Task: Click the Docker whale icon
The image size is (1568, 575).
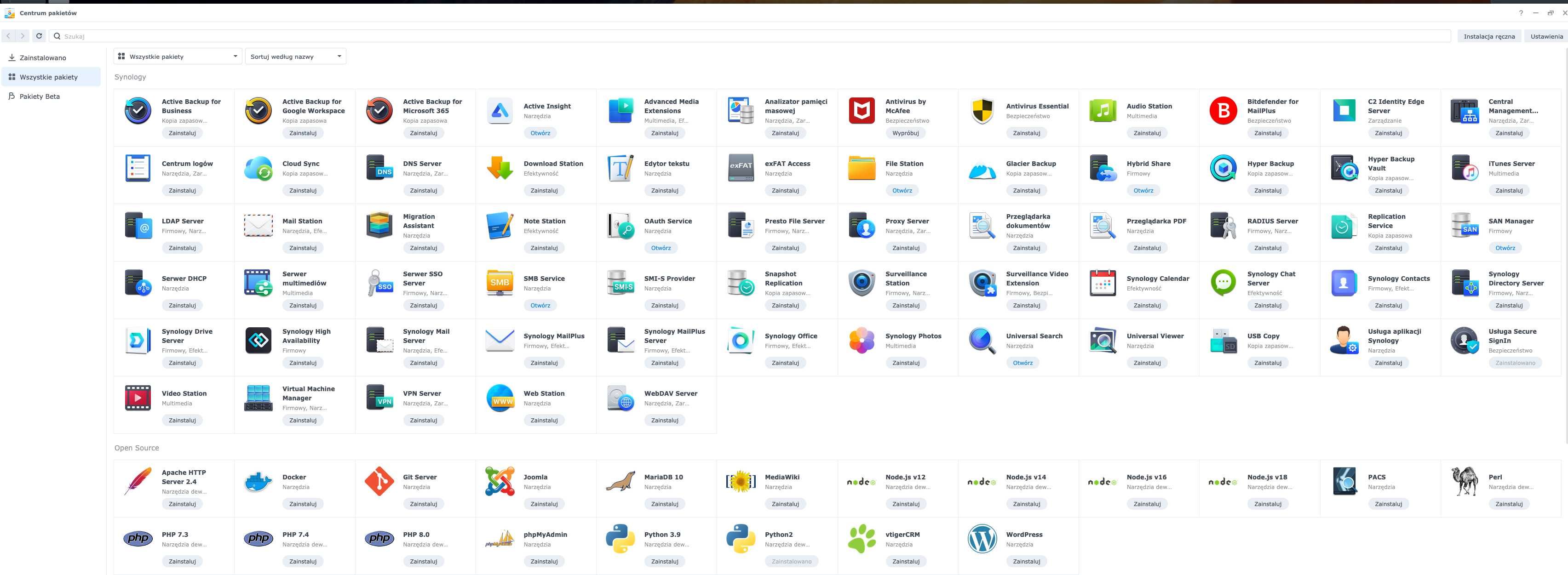Action: coord(258,482)
